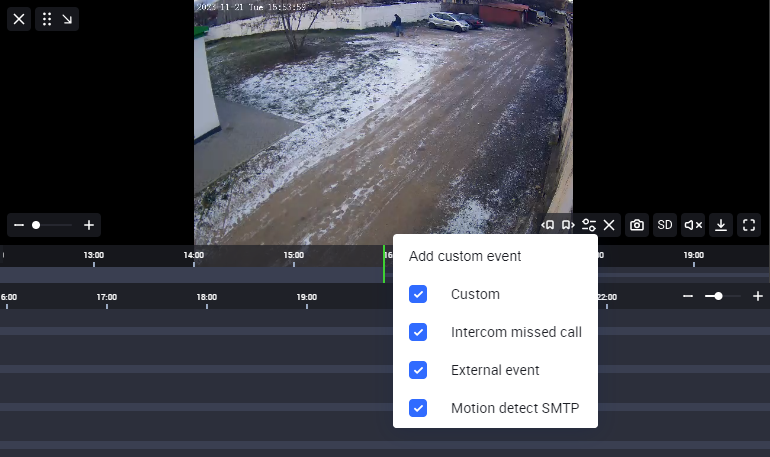Disable the Motion detect SMTP checkbox
The width and height of the screenshot is (770, 457).
(418, 408)
